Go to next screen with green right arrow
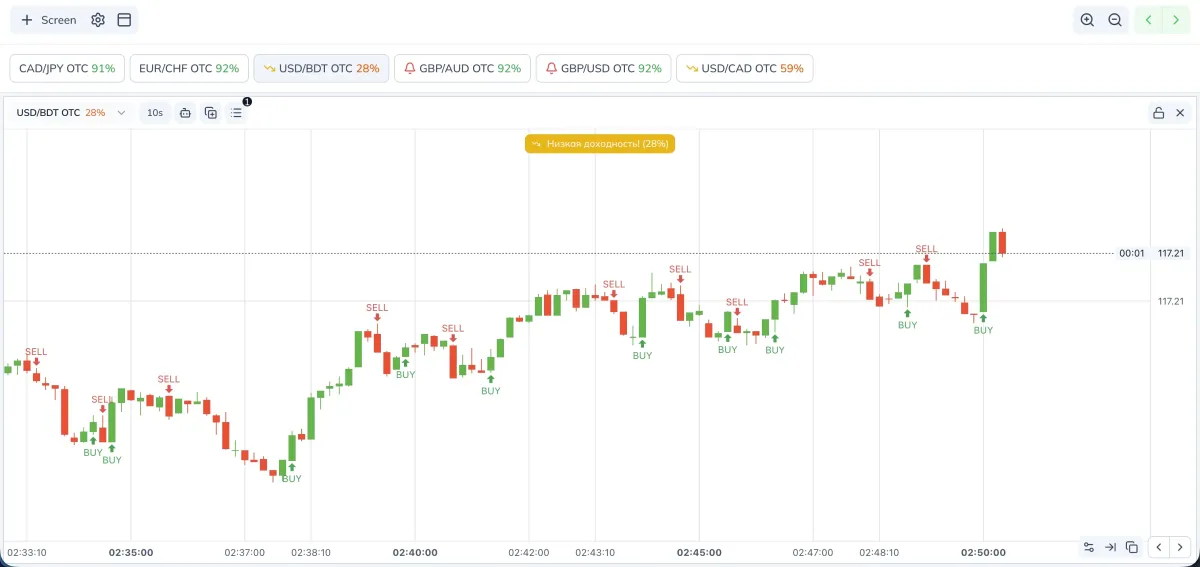 1176,20
